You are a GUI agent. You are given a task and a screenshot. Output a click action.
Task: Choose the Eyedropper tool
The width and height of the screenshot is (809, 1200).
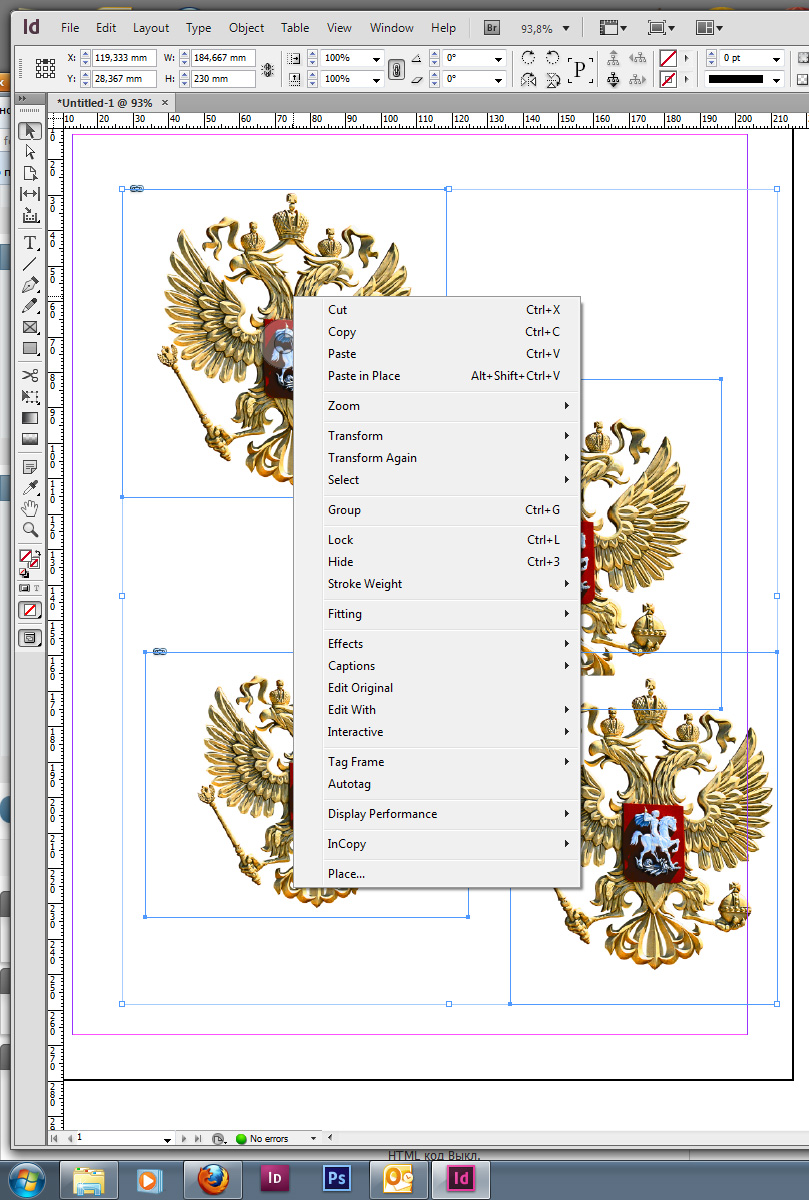coord(30,488)
